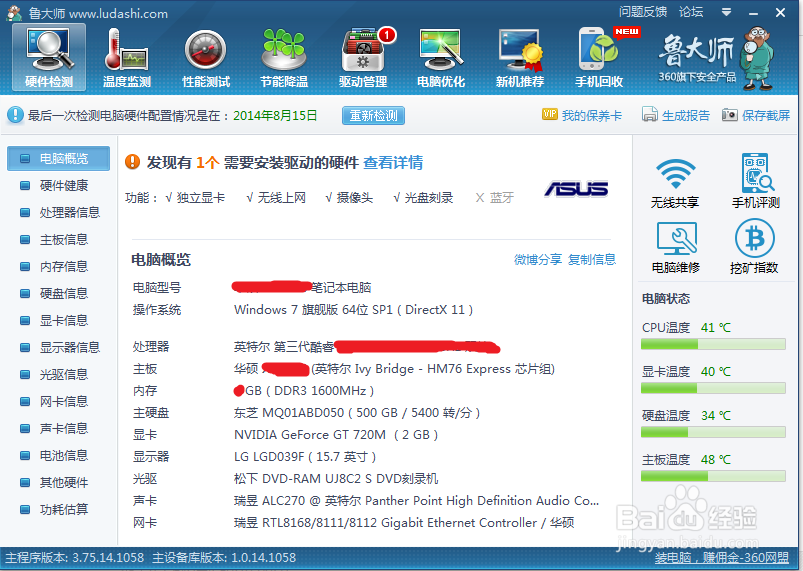Click the 硬盘温度 progress bar
803x571 pixels.
pos(713,432)
